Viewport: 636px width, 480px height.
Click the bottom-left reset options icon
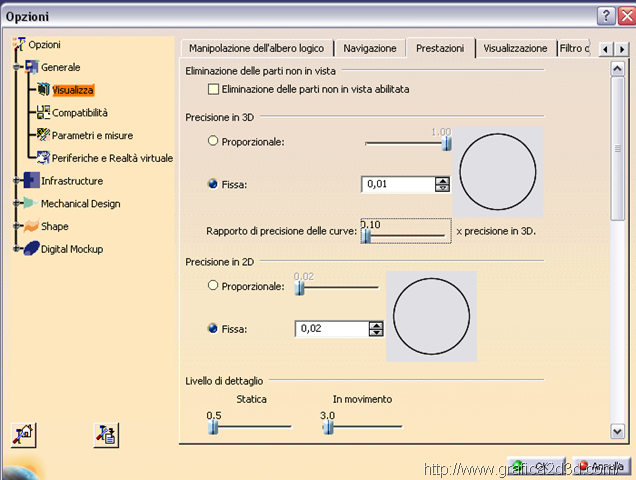(x=24, y=434)
